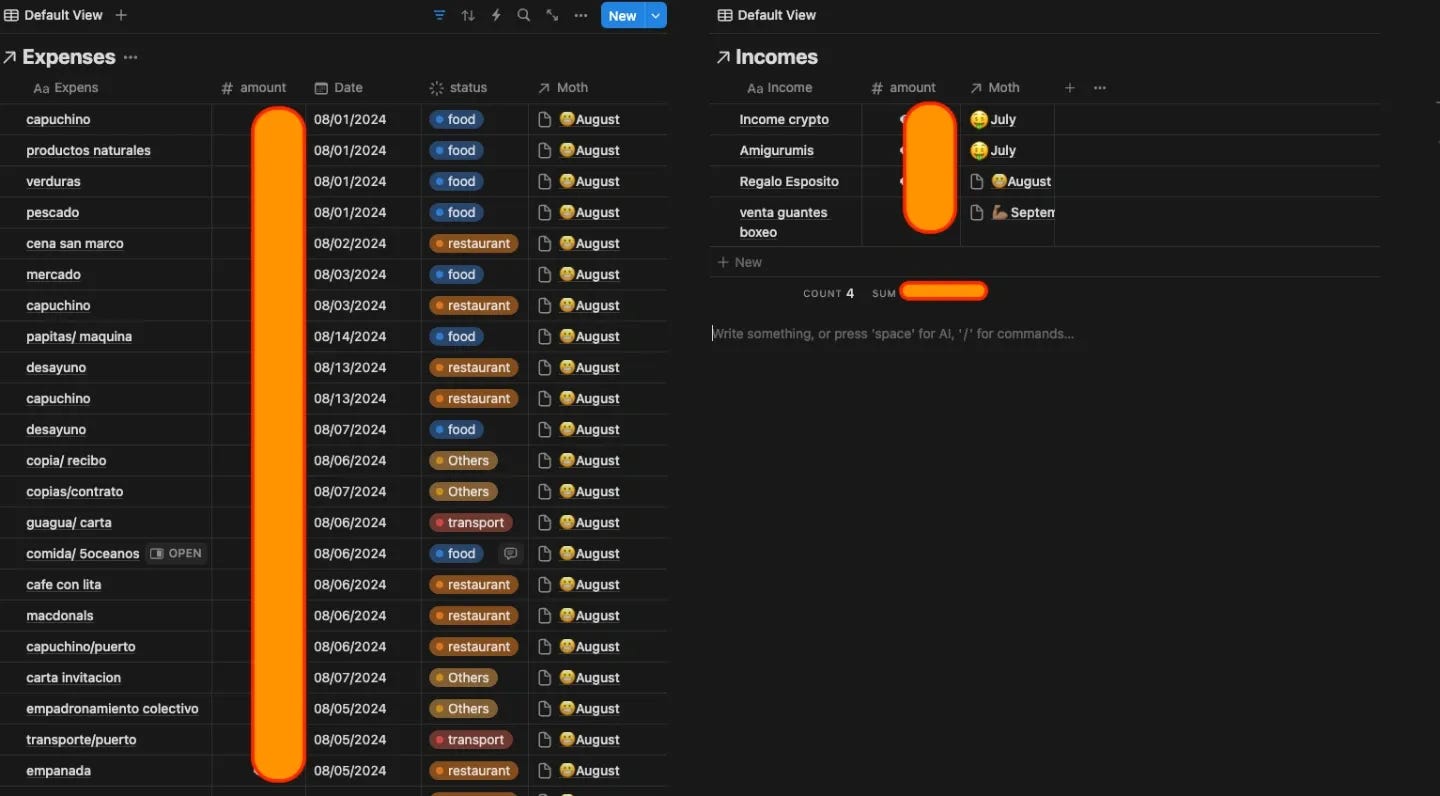1440x796 pixels.
Task: Click the search magnifier icon
Action: coord(524,16)
